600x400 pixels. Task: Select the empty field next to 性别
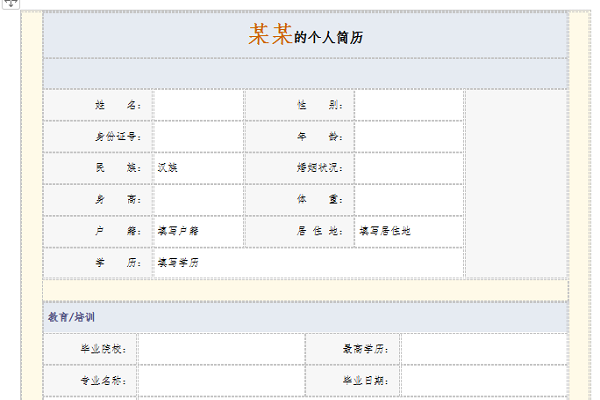point(408,105)
